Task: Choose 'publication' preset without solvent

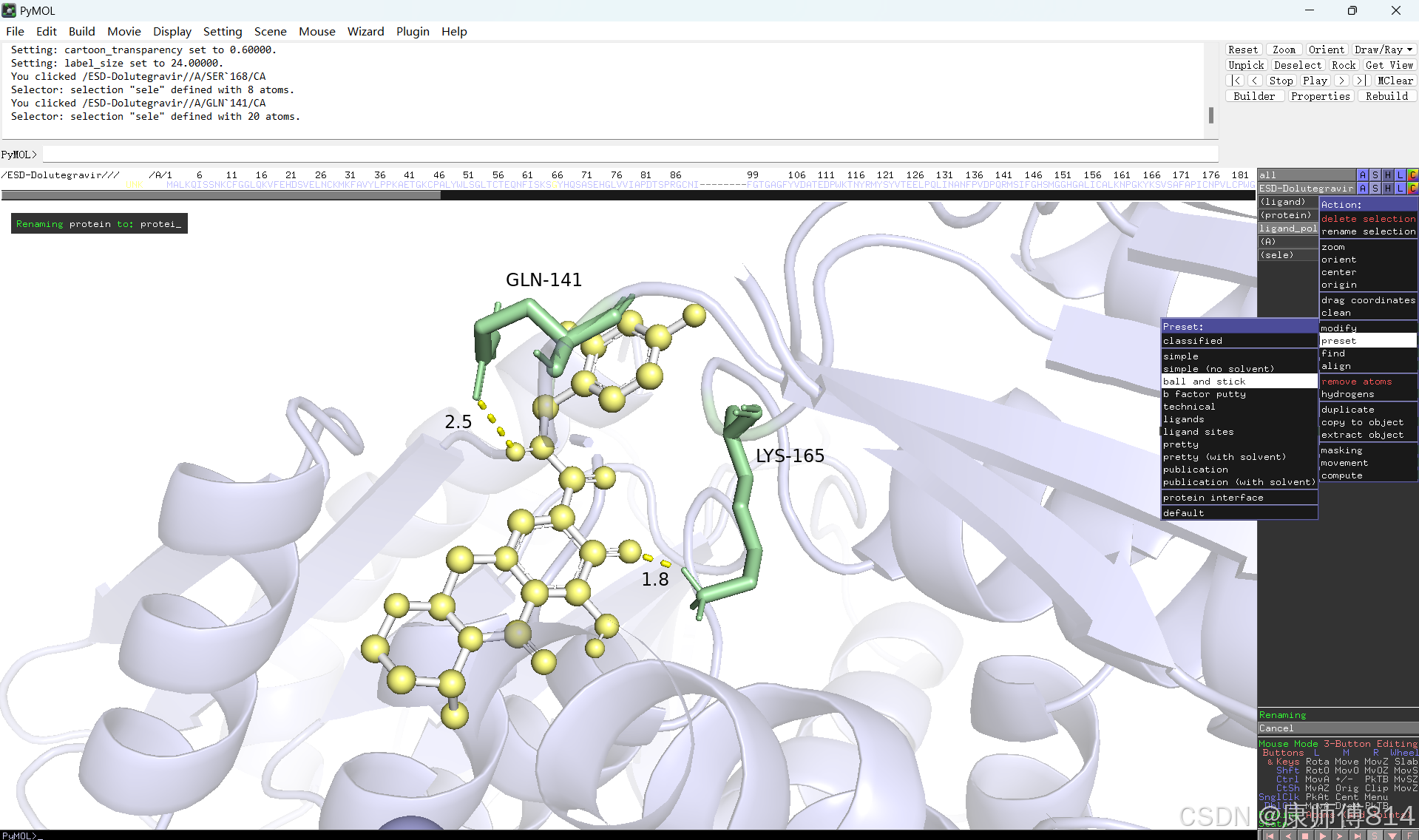Action: (1239, 470)
